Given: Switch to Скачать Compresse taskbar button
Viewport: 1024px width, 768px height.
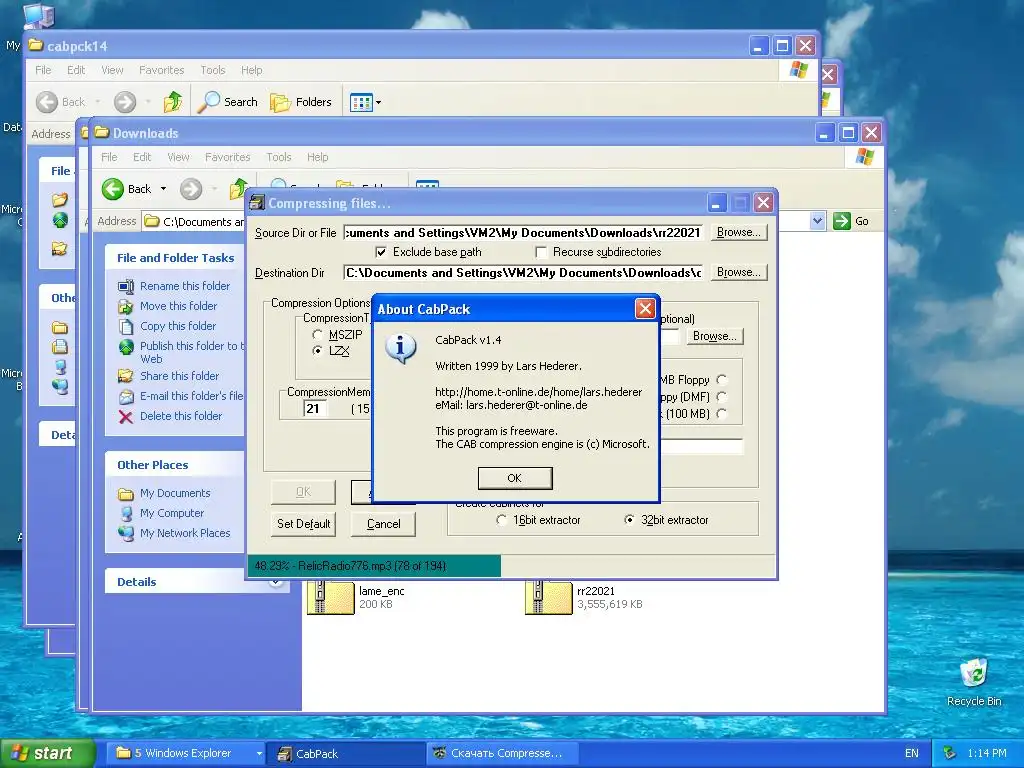Looking at the screenshot, I should point(503,754).
